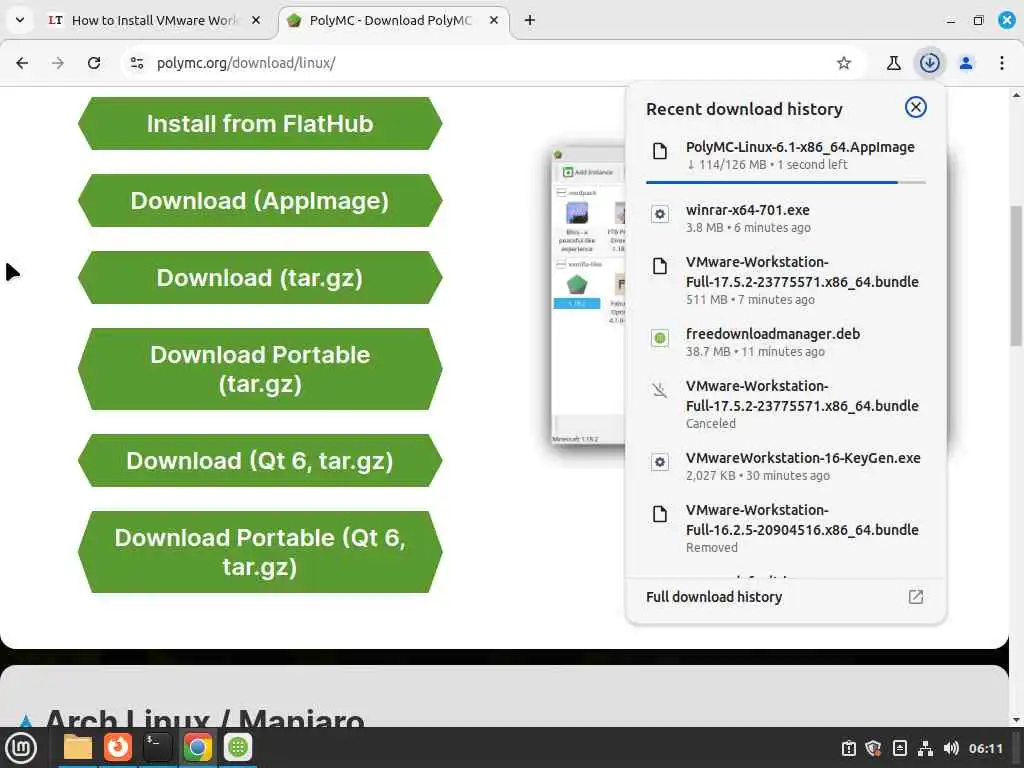Click Install from FlatHub button
1024x768 pixels.
tap(260, 123)
